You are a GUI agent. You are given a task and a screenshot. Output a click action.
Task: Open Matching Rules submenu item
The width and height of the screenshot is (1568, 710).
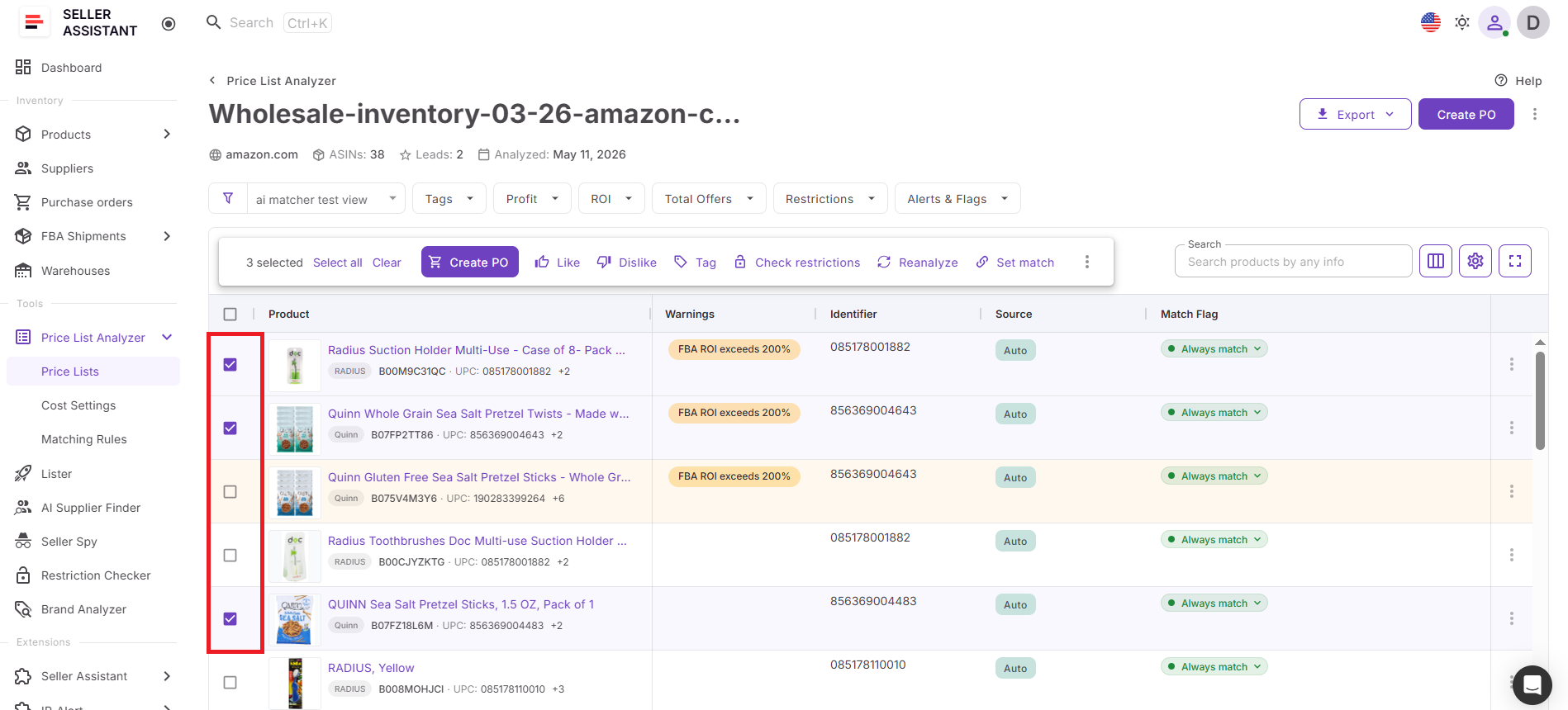click(84, 439)
